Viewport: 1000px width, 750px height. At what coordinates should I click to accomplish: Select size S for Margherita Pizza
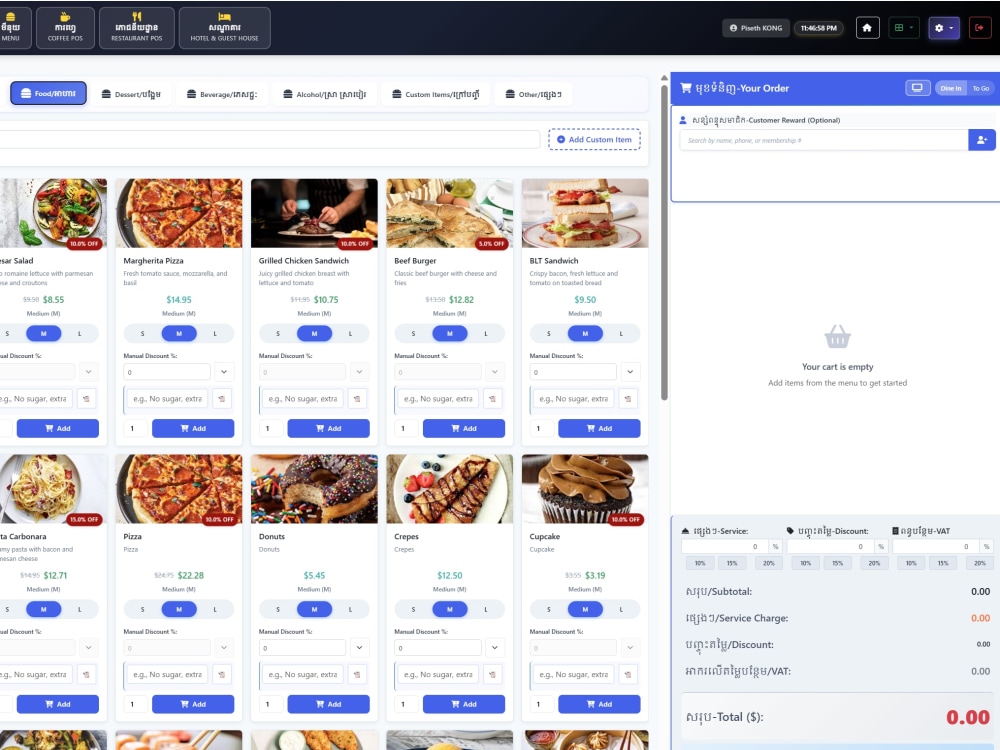click(142, 334)
